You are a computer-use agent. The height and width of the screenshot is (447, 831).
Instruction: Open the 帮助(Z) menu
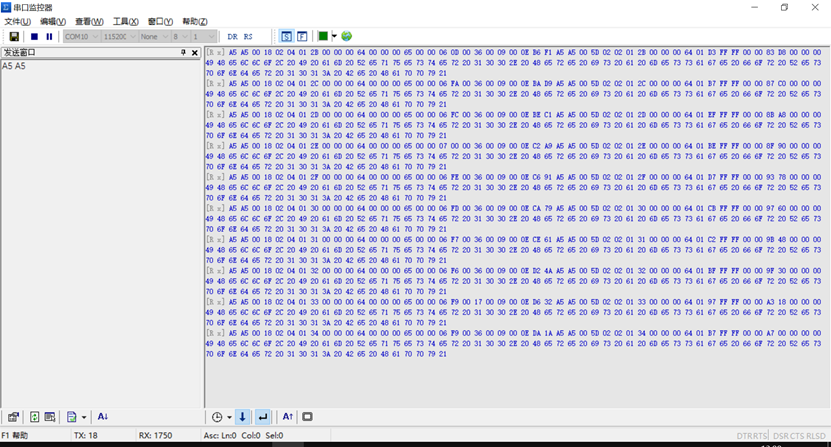195,22
